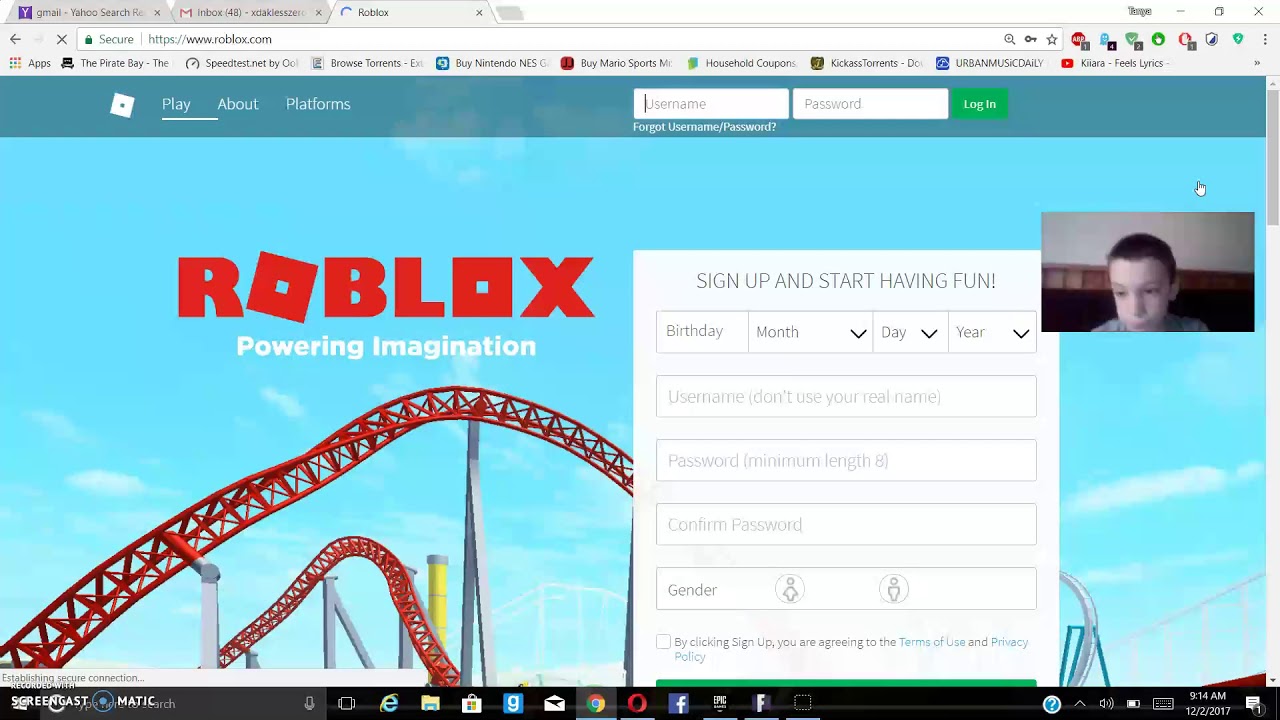
Task: Open the Apps bookmarks shortcut
Action: [x=30, y=63]
